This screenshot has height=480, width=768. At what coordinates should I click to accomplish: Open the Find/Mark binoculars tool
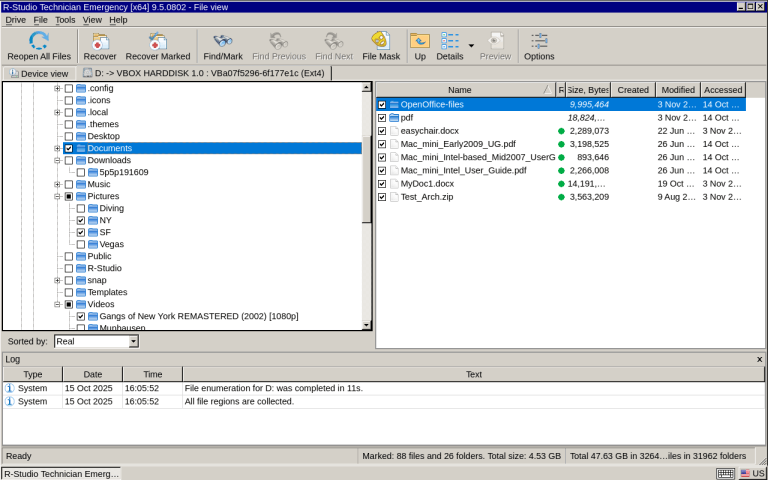[x=223, y=41]
